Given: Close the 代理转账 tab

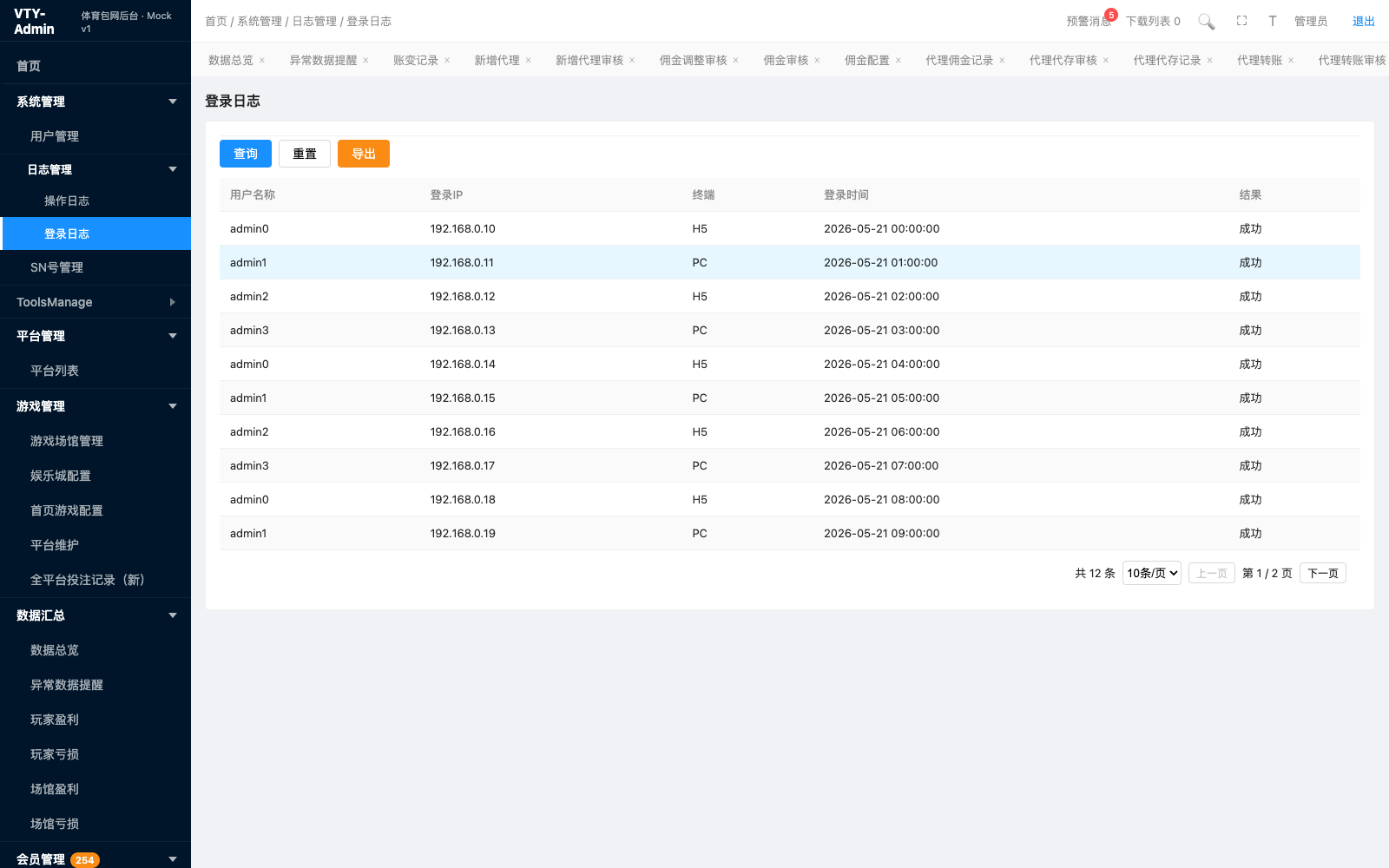Looking at the screenshot, I should point(1291,61).
